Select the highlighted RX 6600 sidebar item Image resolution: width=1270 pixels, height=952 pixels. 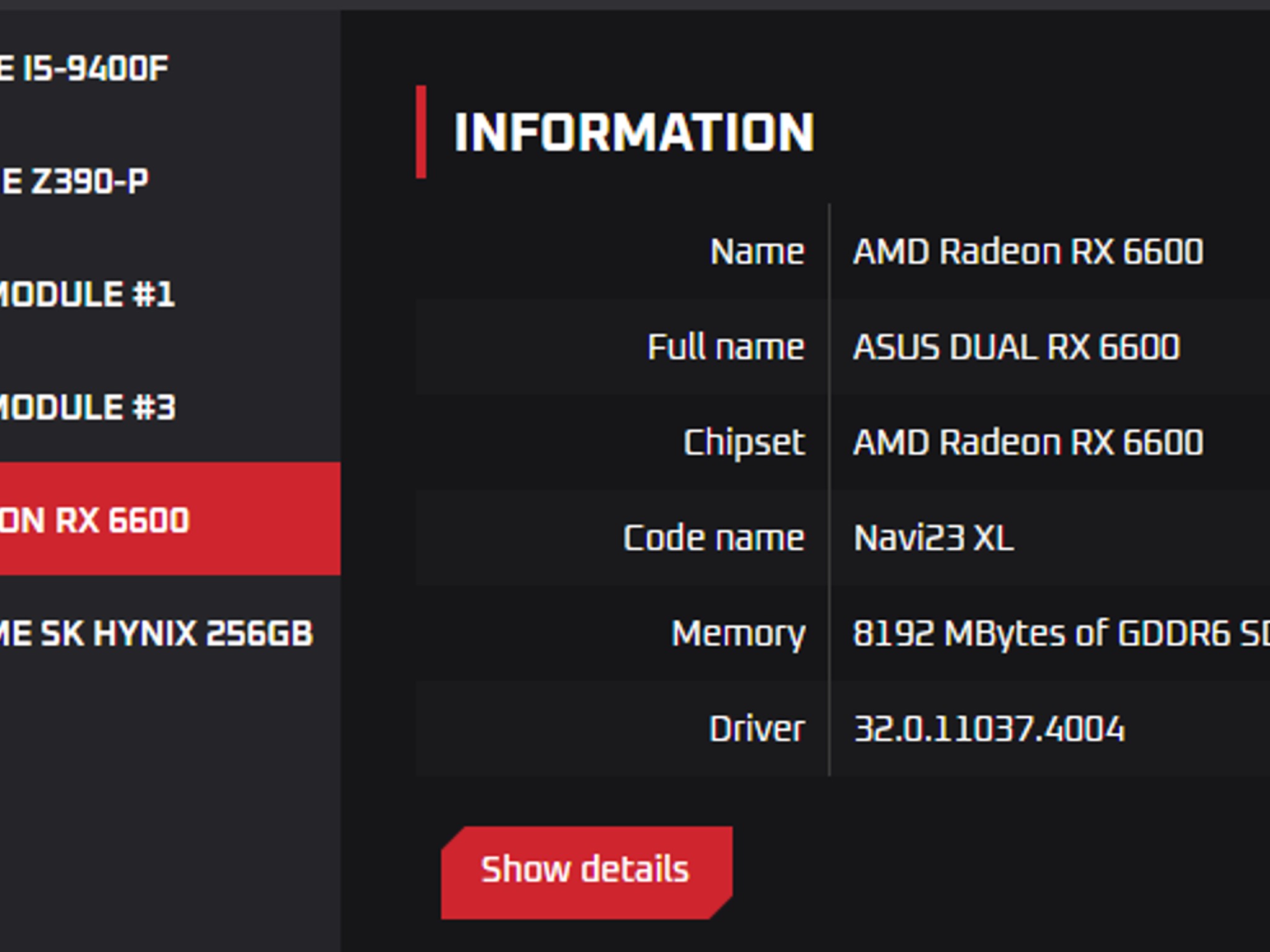tap(170, 519)
